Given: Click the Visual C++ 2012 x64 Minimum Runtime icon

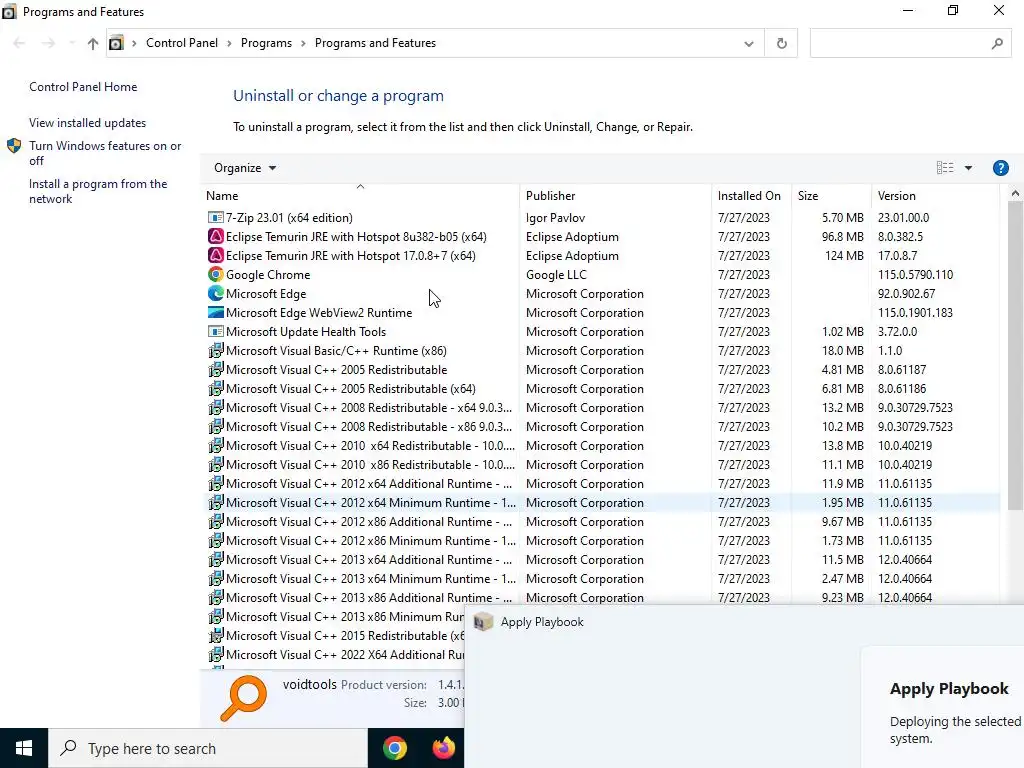Looking at the screenshot, I should pos(216,502).
